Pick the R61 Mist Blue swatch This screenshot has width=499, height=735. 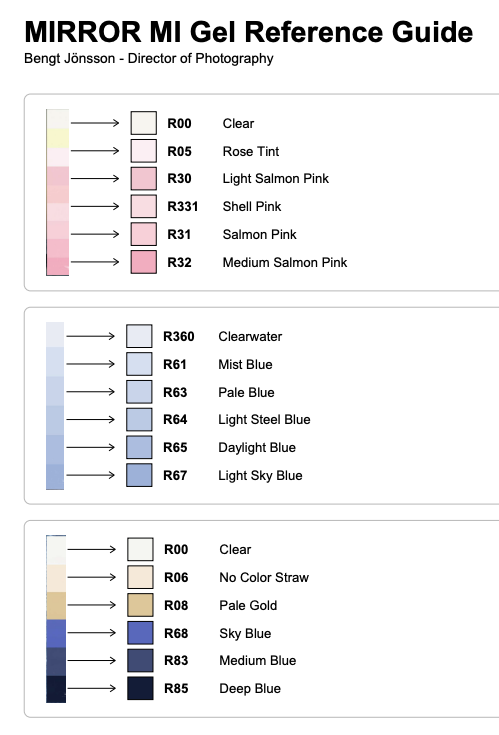[139, 364]
